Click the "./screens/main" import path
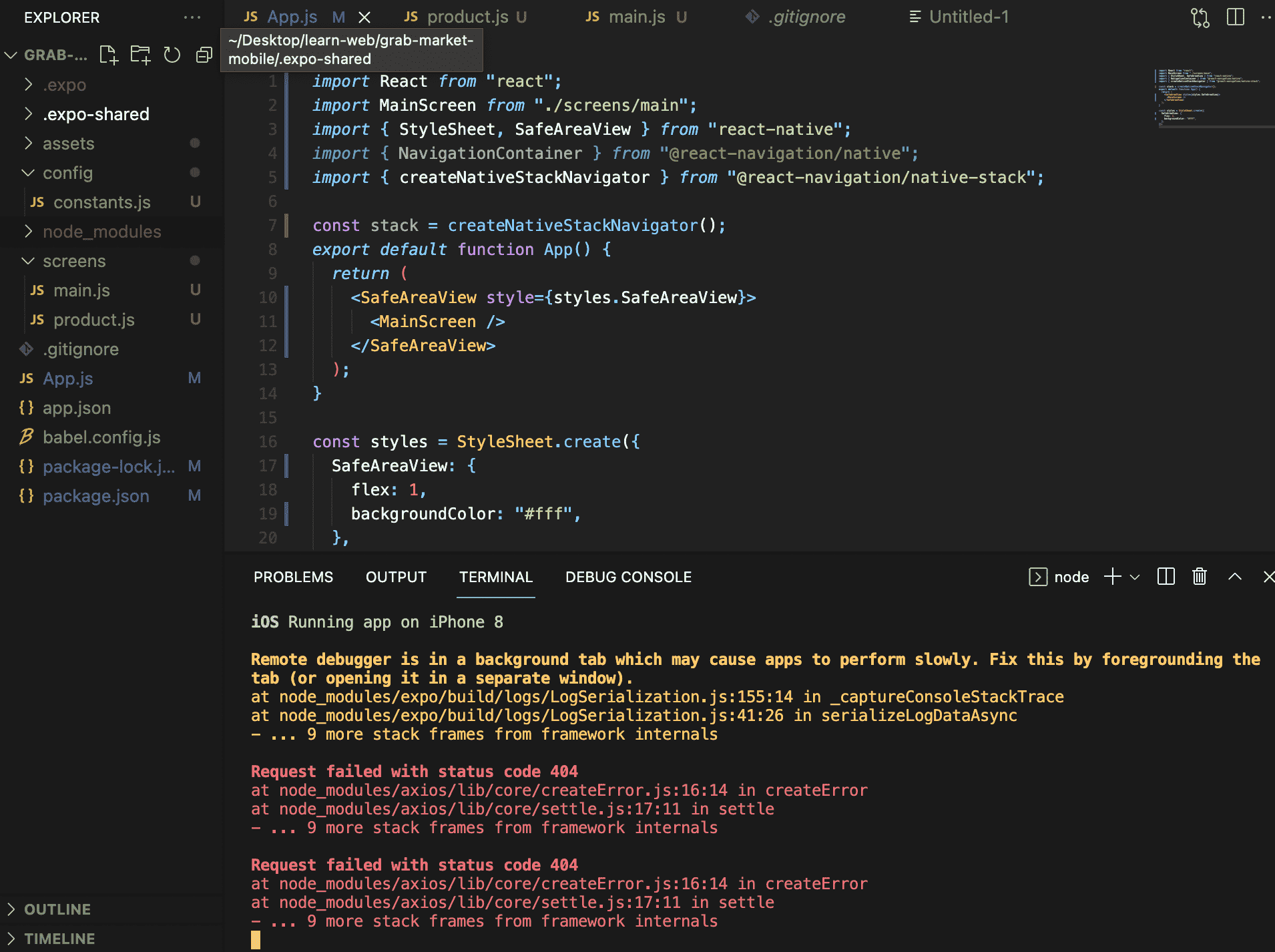Image resolution: width=1275 pixels, height=952 pixels. [x=611, y=105]
